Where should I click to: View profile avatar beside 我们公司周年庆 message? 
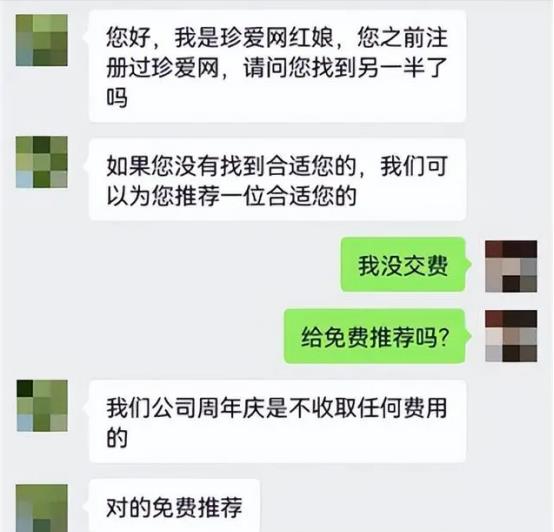tap(42, 406)
